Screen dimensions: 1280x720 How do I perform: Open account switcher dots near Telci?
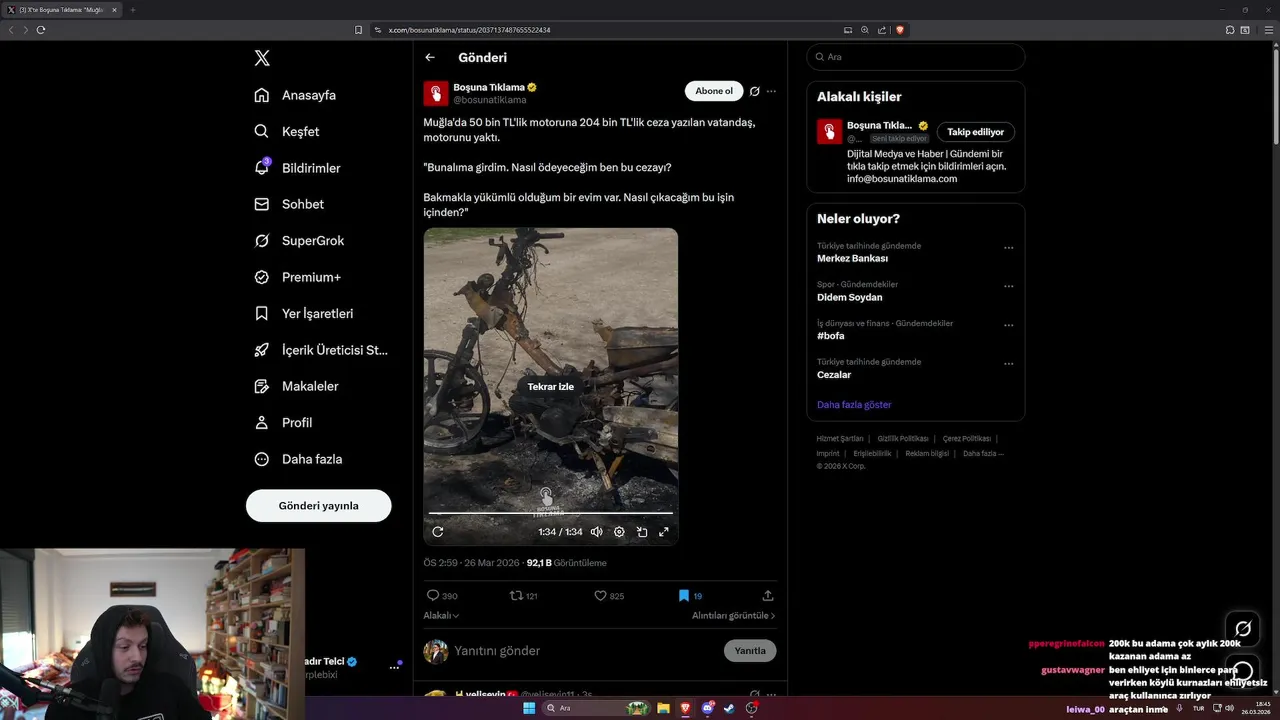point(394,667)
